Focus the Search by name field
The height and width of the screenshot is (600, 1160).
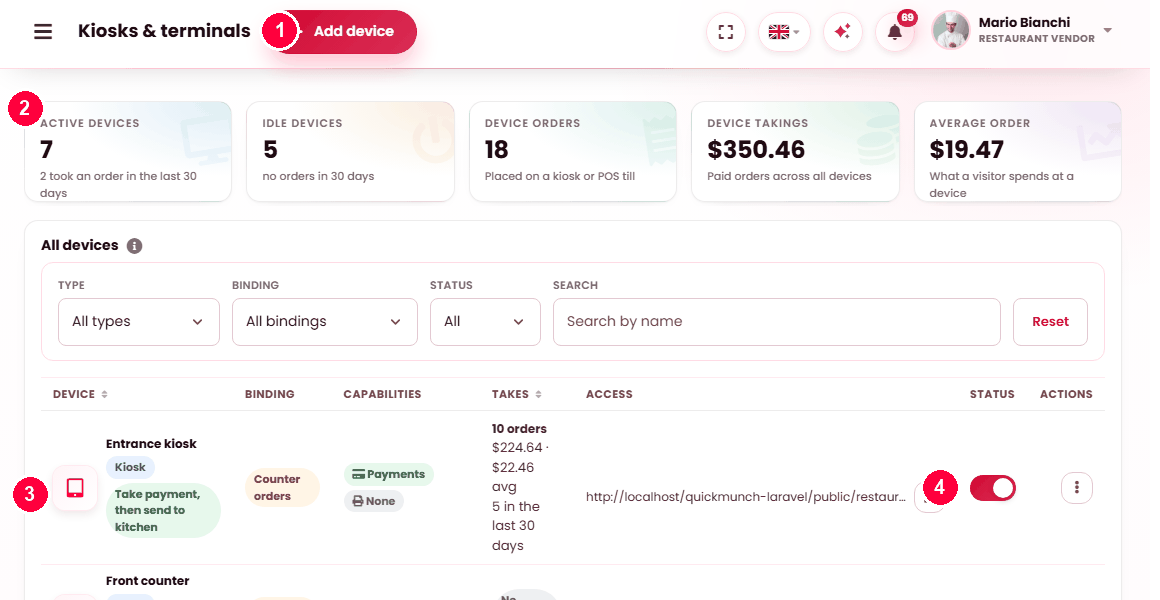pyautogui.click(x=777, y=322)
